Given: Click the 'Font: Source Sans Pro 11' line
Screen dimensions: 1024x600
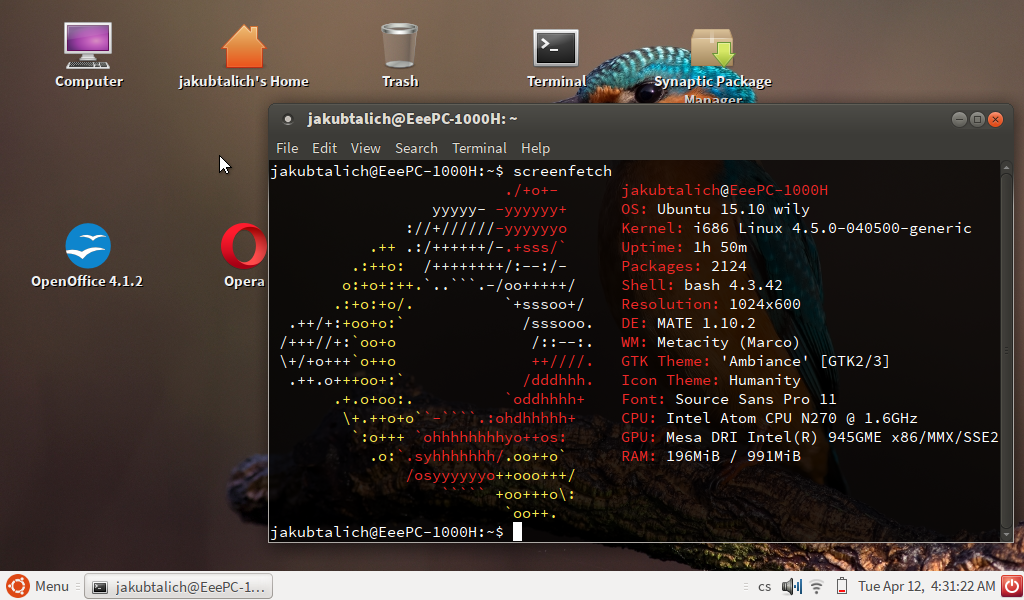Looking at the screenshot, I should 729,399.
